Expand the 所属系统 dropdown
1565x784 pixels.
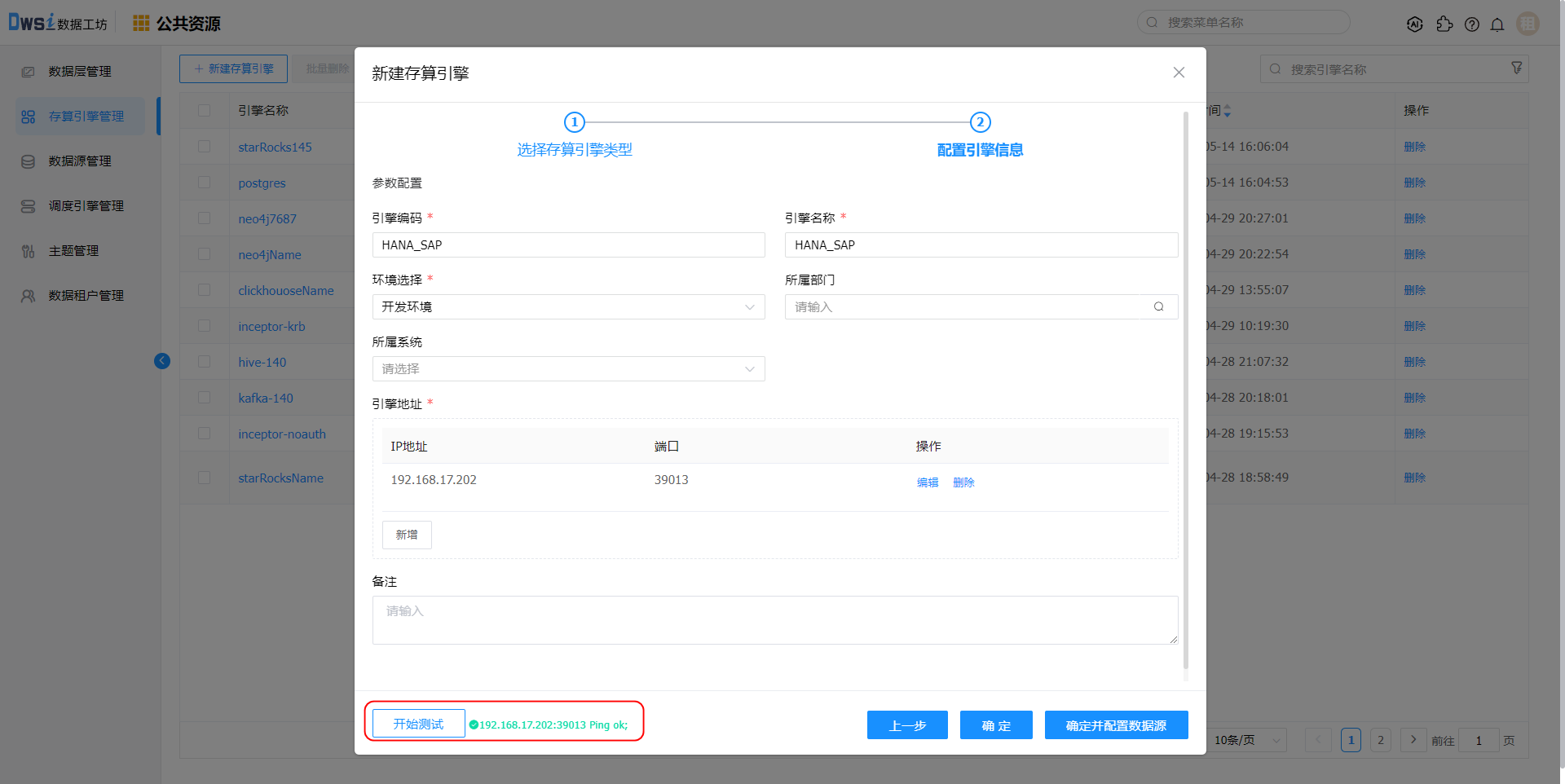568,368
